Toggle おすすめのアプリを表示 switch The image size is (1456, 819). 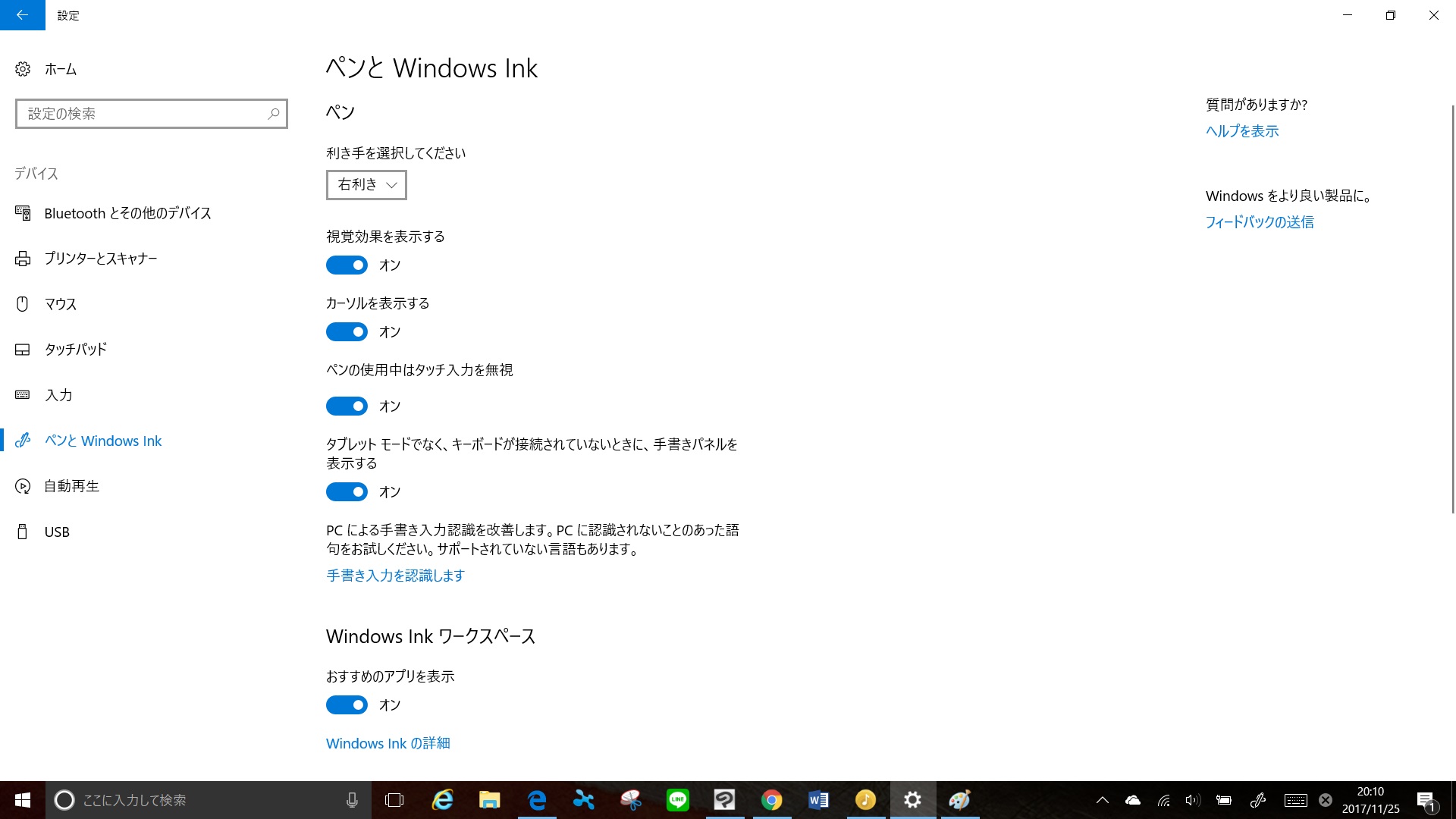pyautogui.click(x=347, y=704)
